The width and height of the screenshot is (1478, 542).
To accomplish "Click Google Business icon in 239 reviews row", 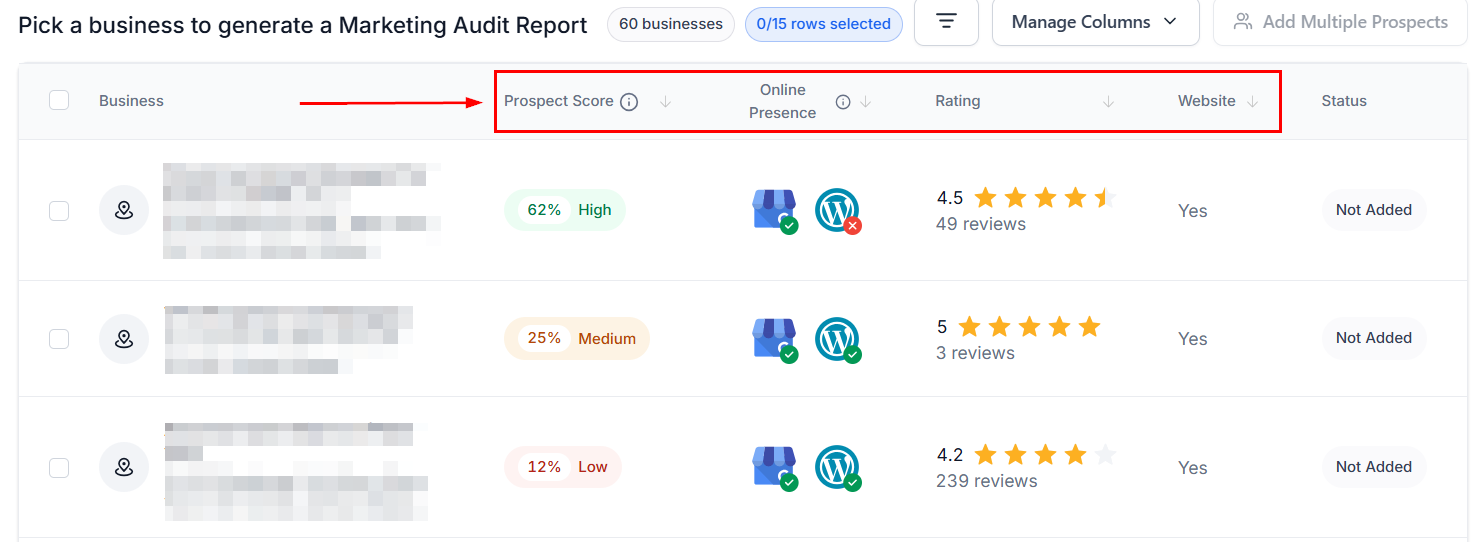I will [775, 467].
